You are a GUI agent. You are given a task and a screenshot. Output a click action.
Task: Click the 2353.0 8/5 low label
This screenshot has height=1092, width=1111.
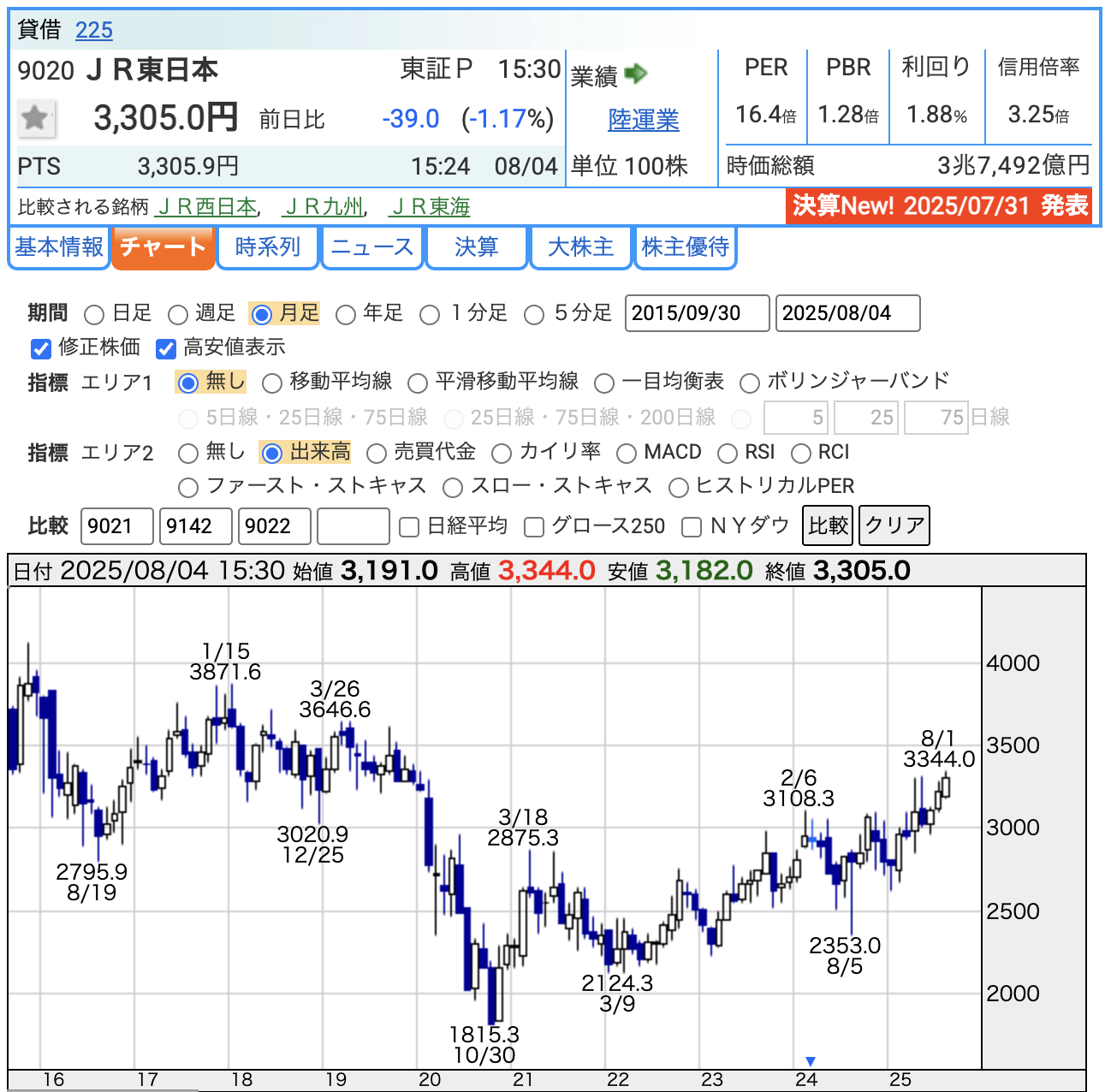click(845, 956)
